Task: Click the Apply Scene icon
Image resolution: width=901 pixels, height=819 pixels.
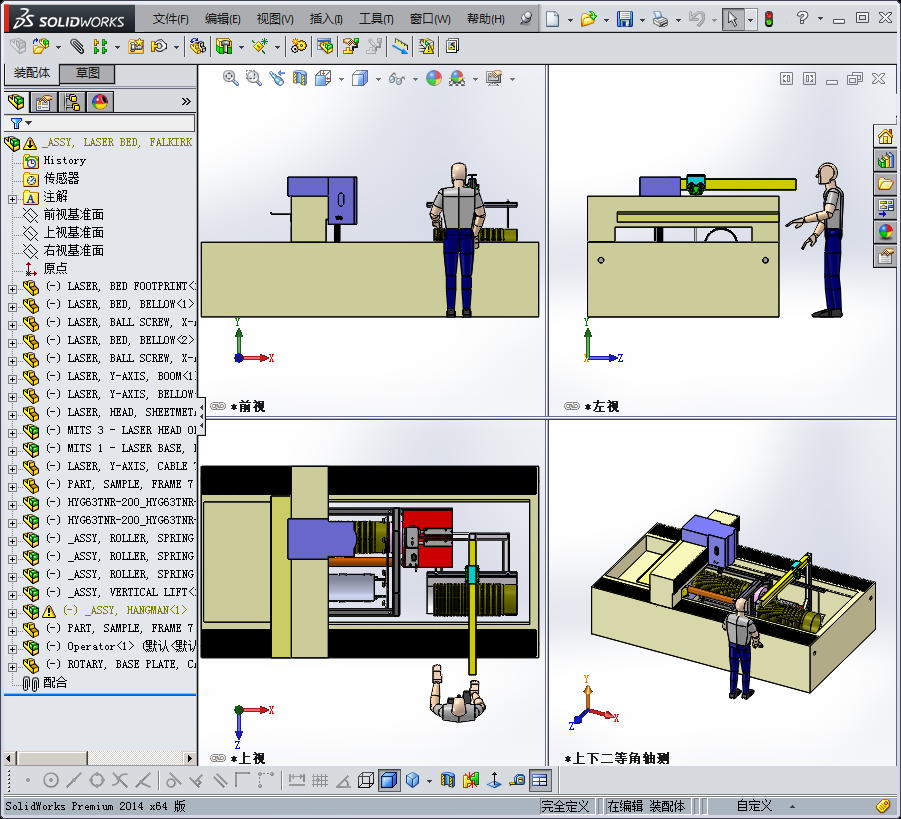Action: (x=457, y=78)
